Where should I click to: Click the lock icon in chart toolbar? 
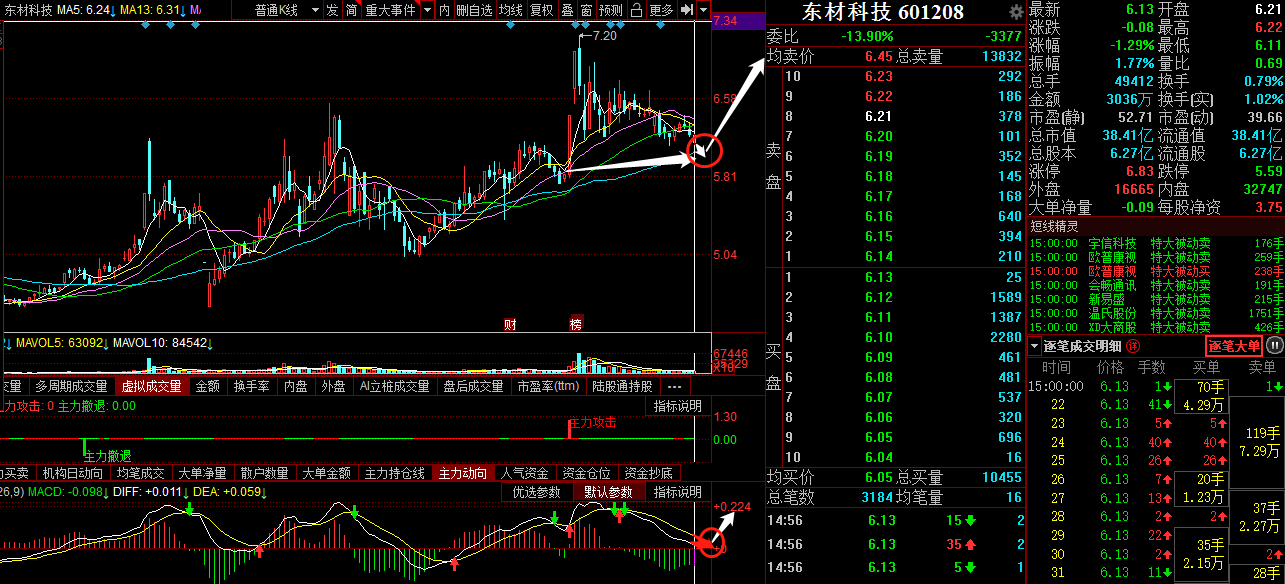click(635, 10)
